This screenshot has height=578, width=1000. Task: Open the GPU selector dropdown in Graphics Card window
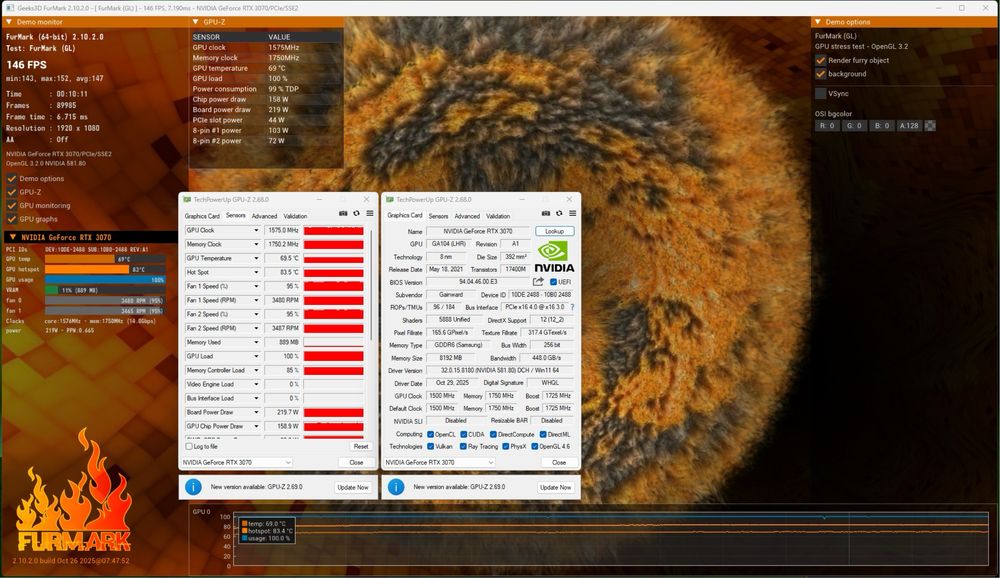440,463
